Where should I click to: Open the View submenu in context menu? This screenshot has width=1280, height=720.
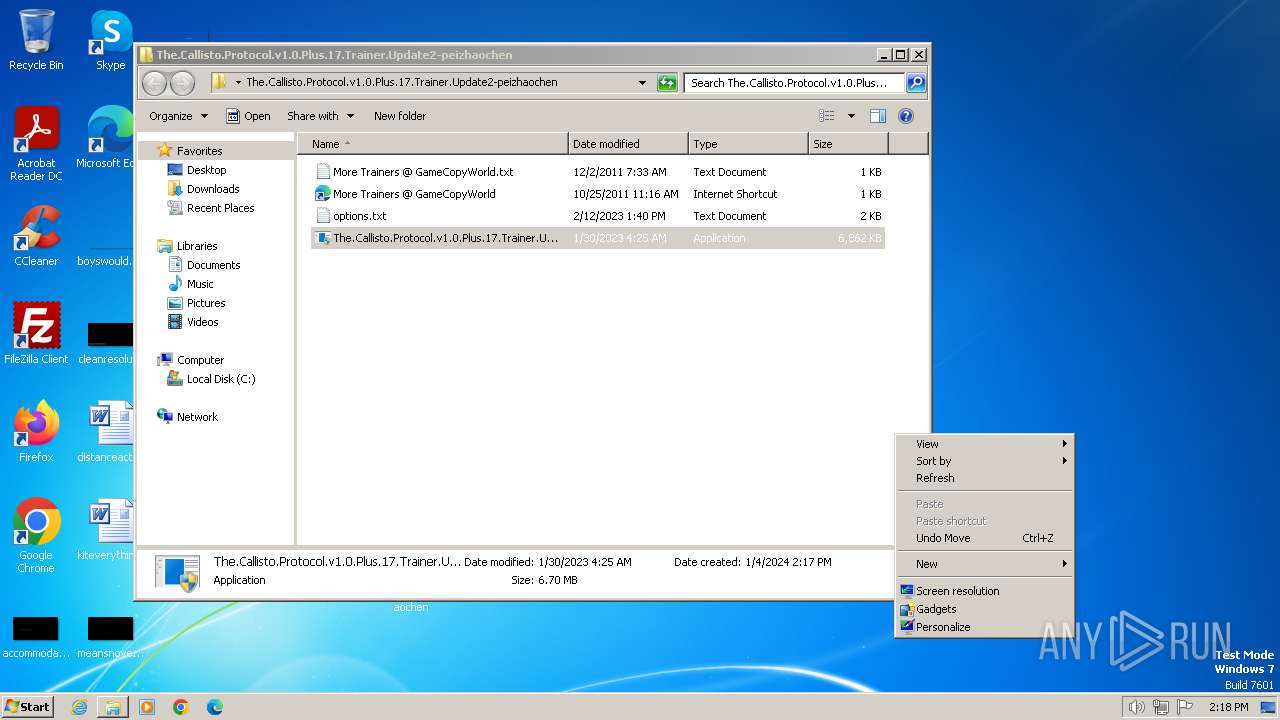tap(984, 444)
